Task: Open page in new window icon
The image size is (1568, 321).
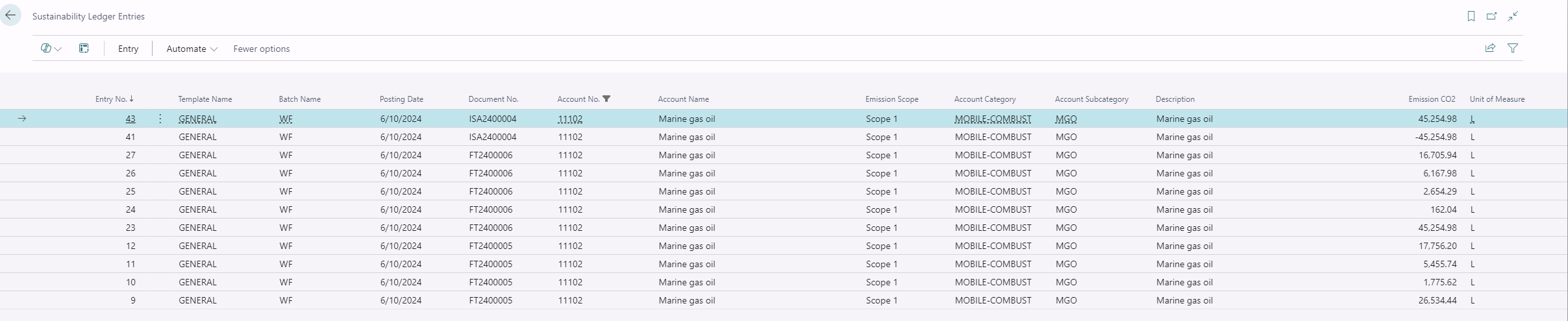Action: pos(1491,16)
